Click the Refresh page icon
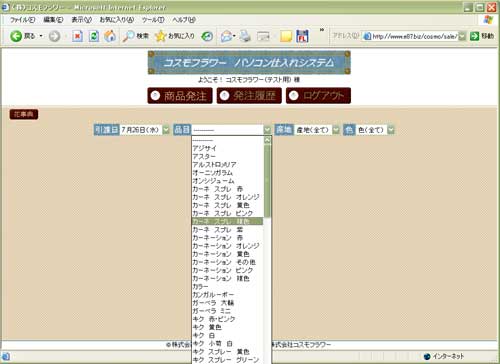 coord(94,36)
